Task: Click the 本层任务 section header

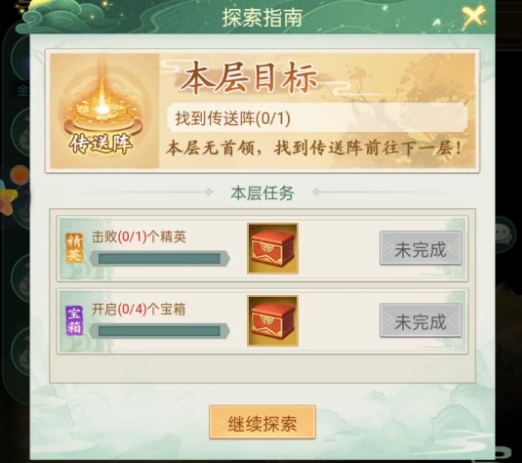Action: [262, 193]
